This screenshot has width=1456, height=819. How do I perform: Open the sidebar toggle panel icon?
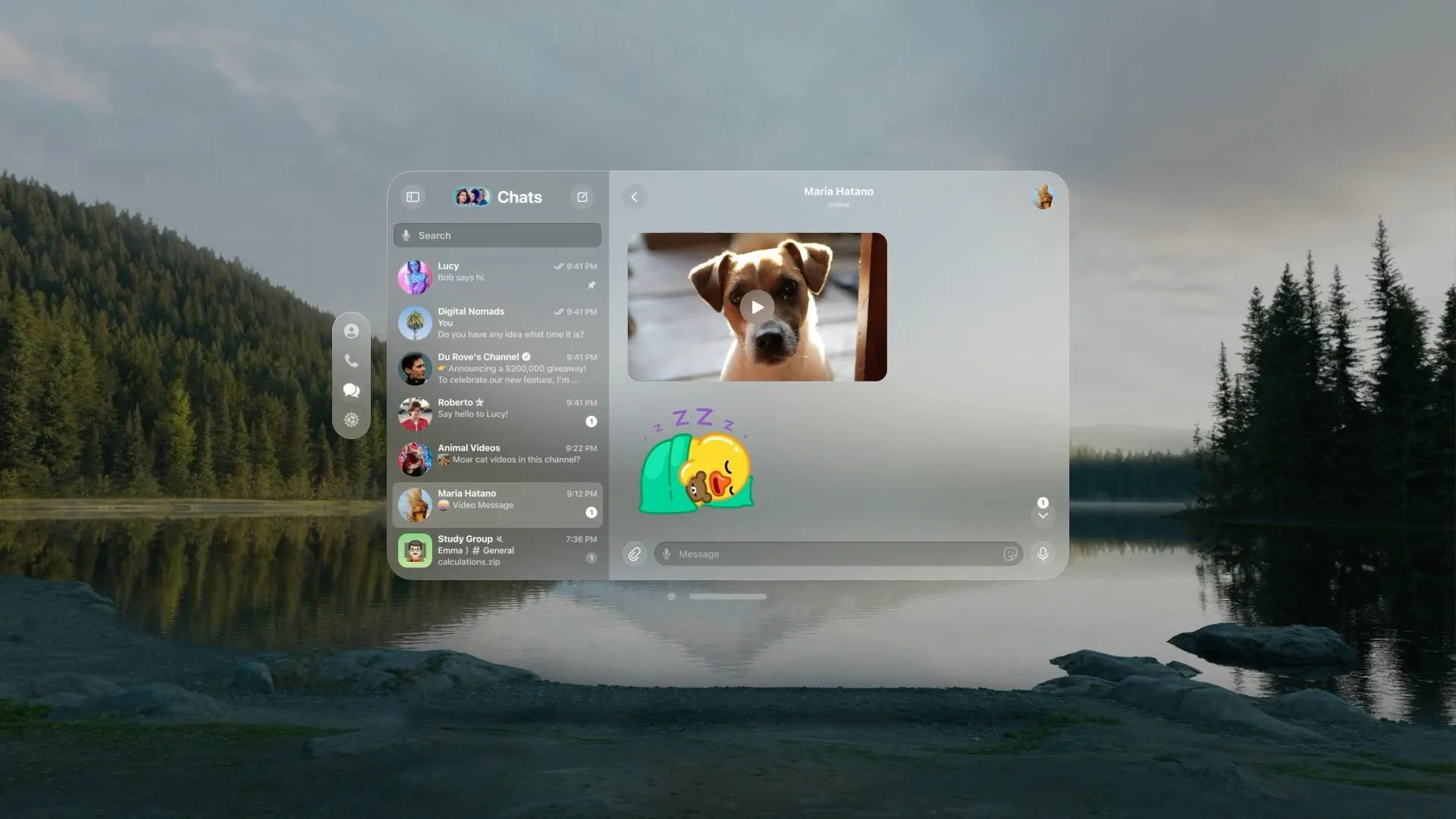[x=413, y=197]
